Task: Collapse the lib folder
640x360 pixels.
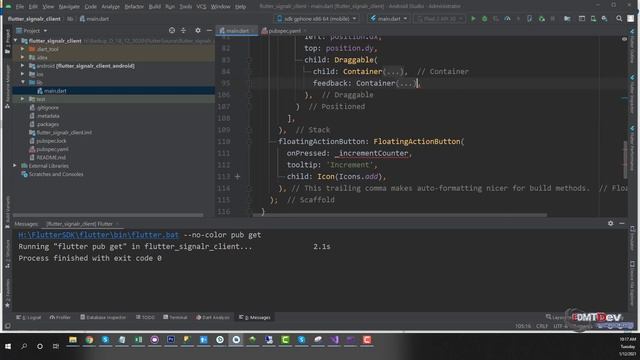Action: (x=23, y=82)
